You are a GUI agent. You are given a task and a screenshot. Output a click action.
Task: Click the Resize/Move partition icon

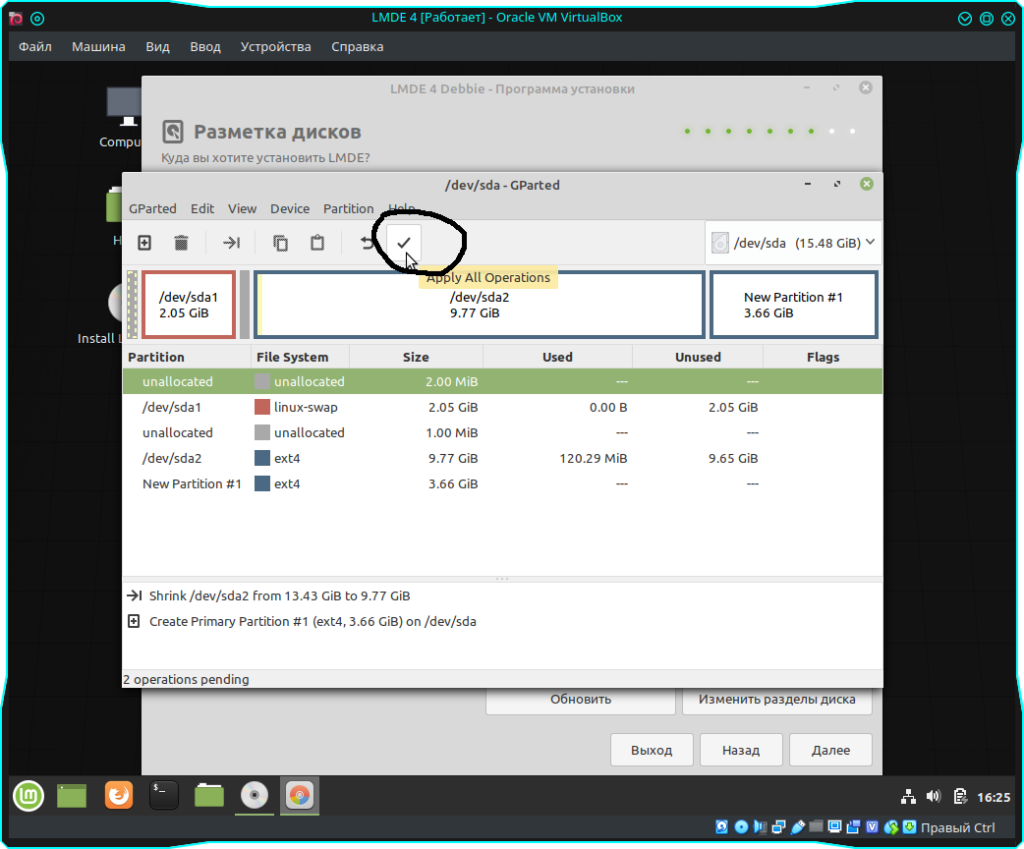[231, 243]
